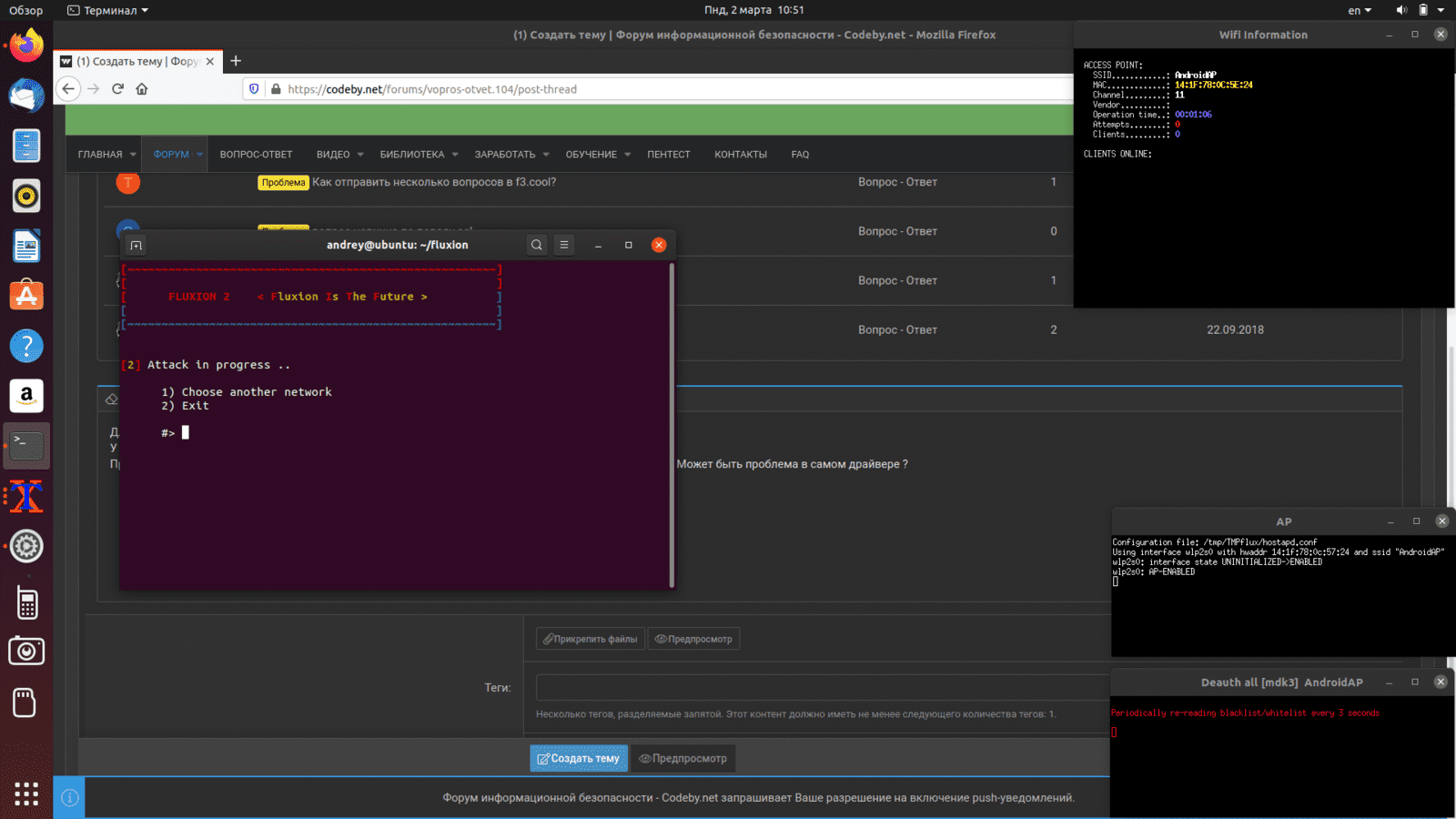Open battery status indicator
The height and width of the screenshot is (819, 1456).
tap(1423, 10)
